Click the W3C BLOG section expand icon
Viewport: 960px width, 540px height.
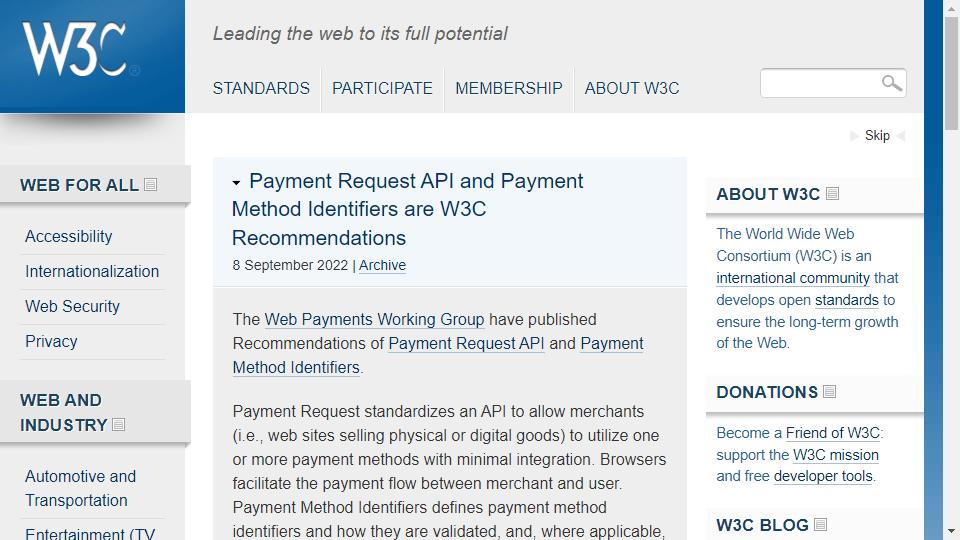pyautogui.click(x=820, y=524)
